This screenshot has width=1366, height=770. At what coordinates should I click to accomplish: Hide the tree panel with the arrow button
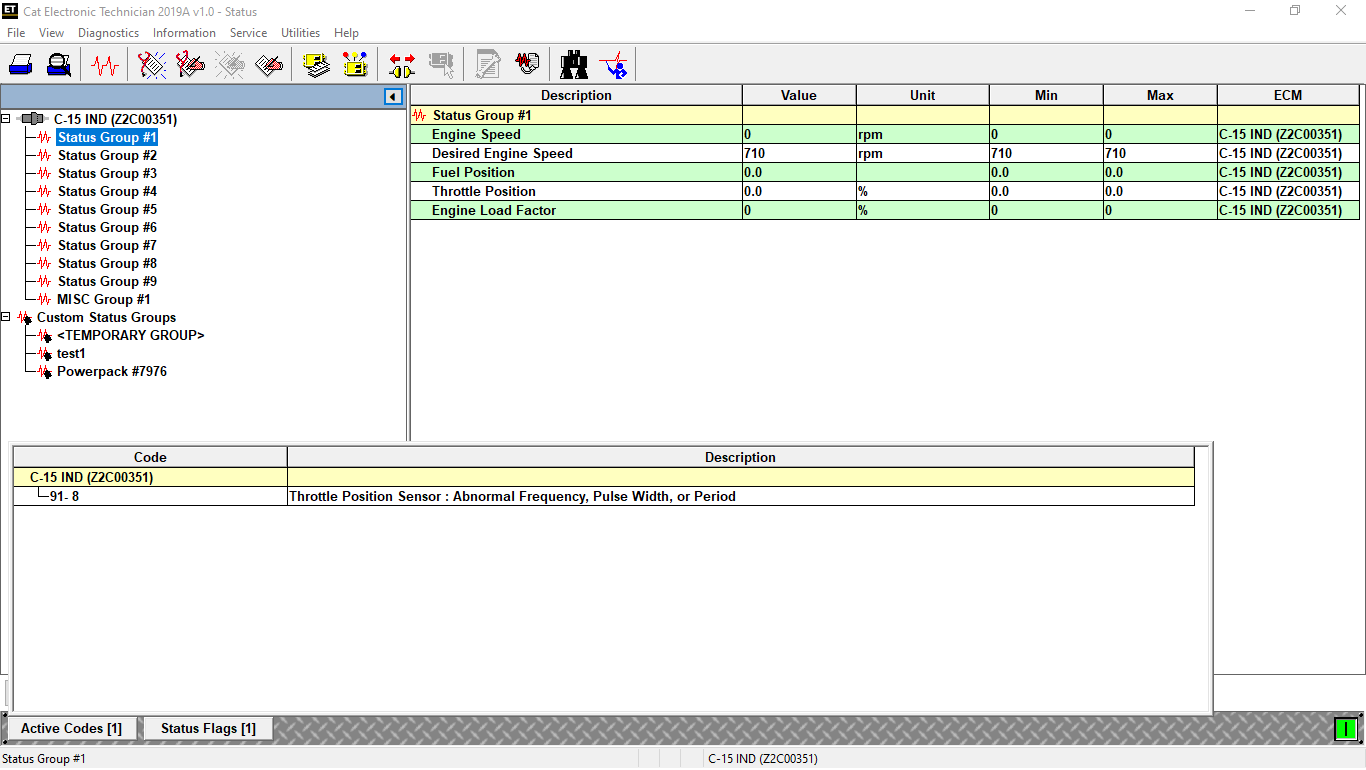click(x=393, y=97)
